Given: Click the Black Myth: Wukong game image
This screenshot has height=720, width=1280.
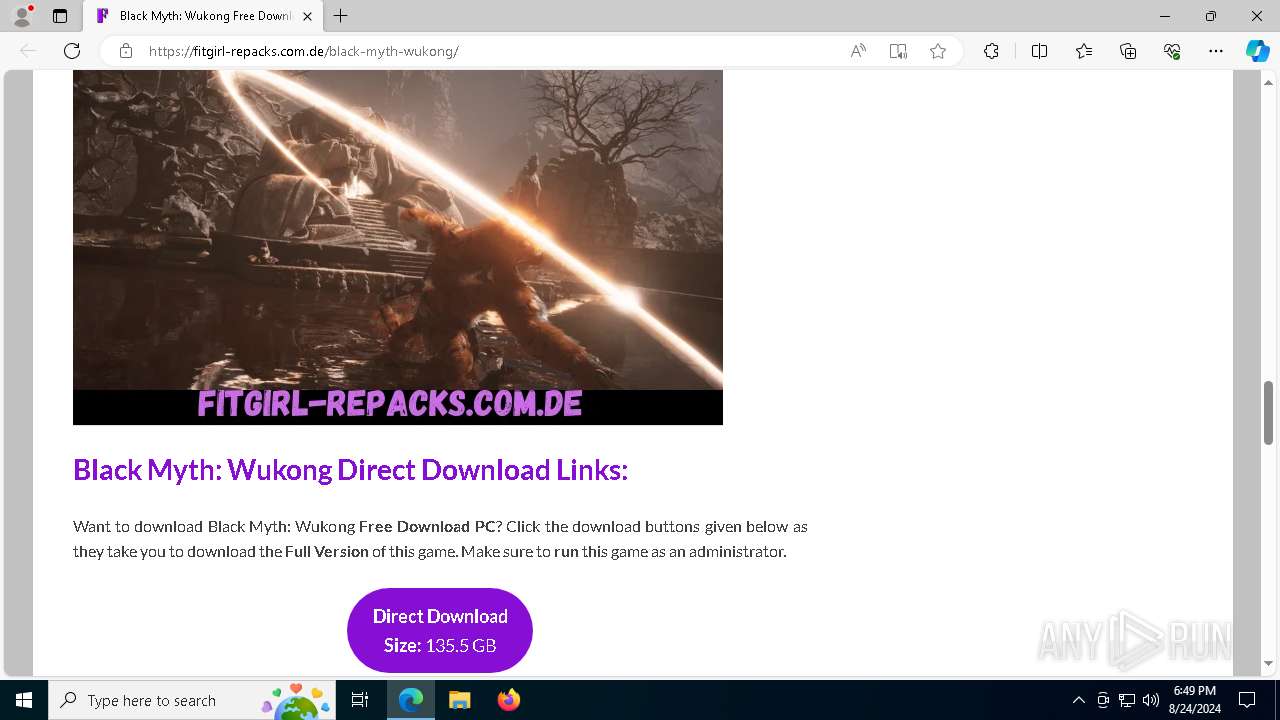Looking at the screenshot, I should [398, 247].
